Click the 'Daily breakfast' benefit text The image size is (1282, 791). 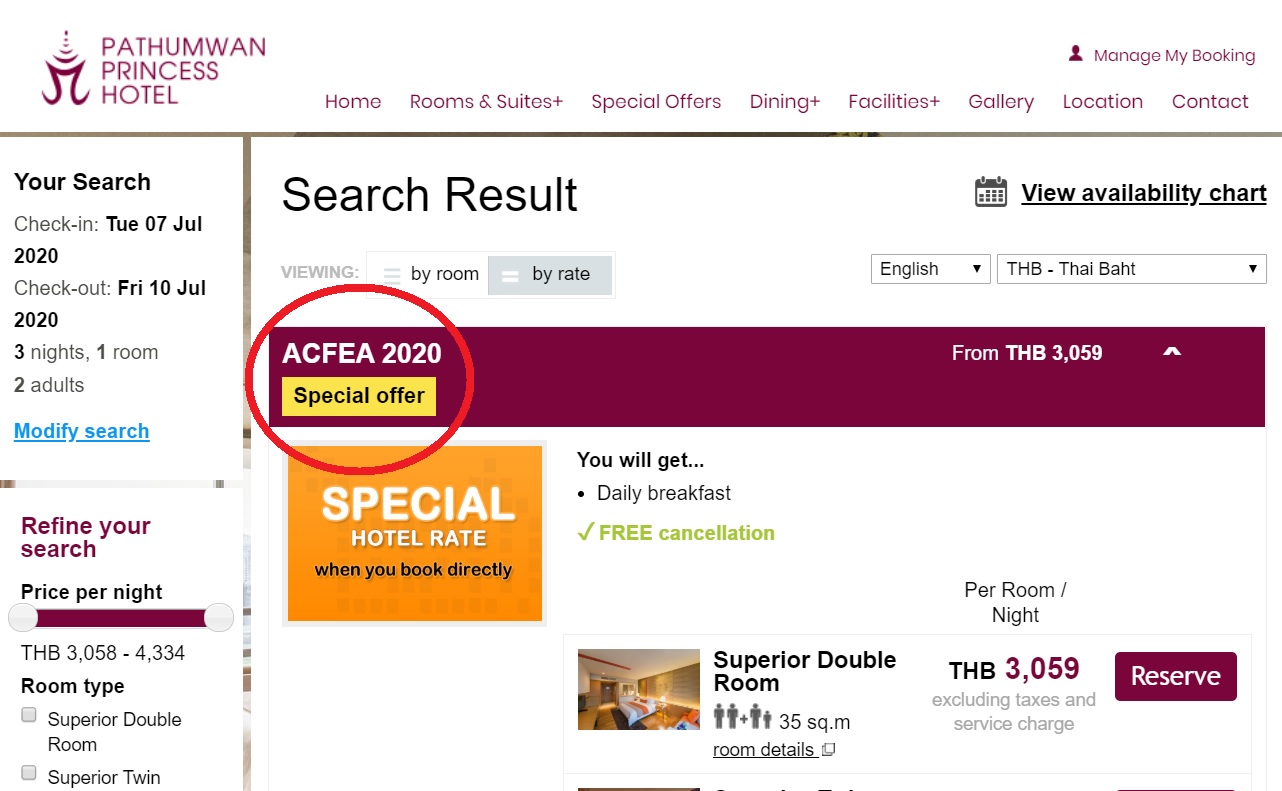664,493
